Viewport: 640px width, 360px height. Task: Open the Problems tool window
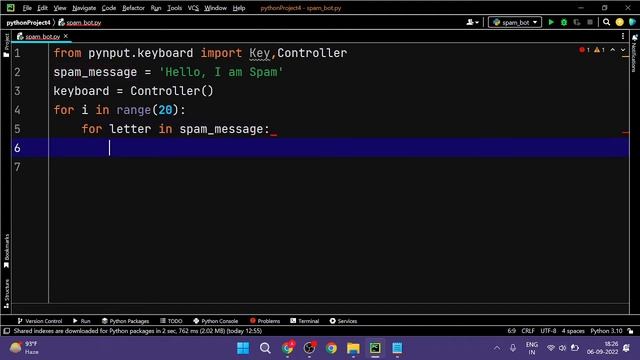click(265, 321)
